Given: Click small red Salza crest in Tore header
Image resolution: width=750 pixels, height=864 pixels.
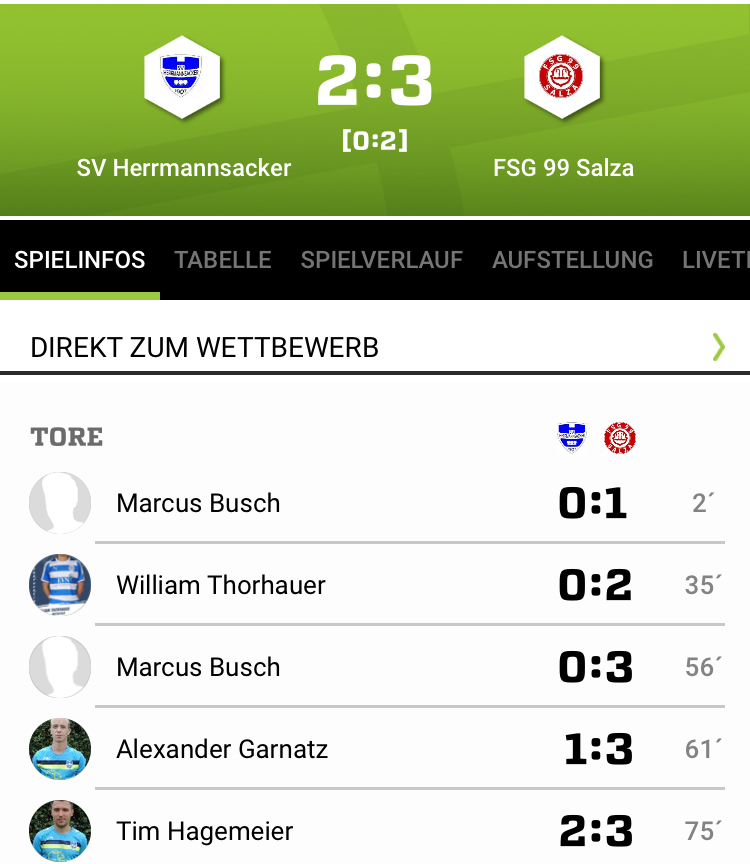Looking at the screenshot, I should click(x=620, y=438).
